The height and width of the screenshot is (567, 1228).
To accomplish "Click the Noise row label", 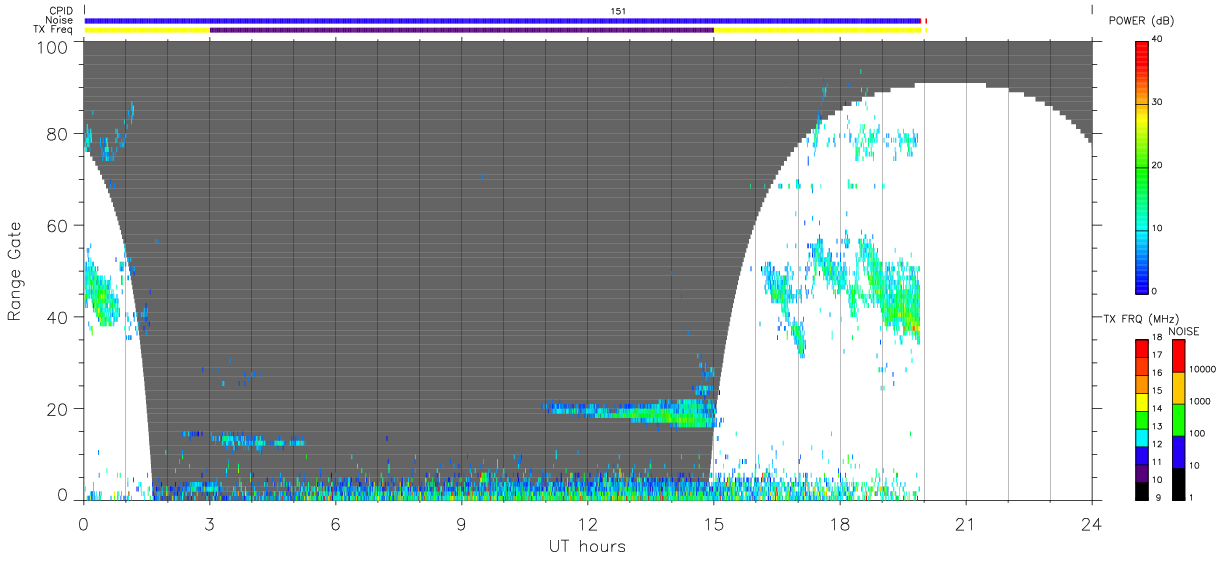I will tap(59, 20).
